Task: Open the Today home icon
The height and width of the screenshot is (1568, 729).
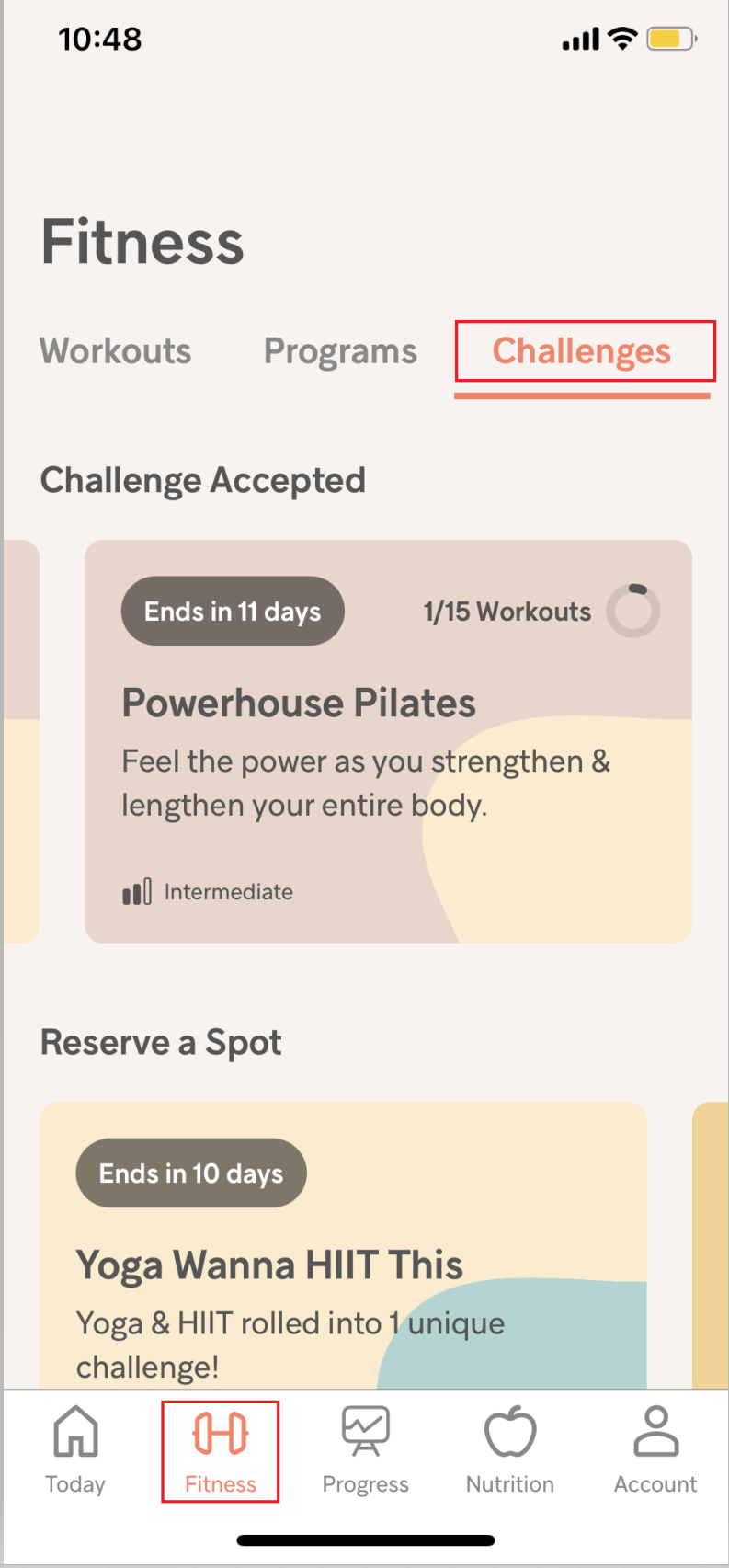Action: pyautogui.click(x=75, y=1432)
